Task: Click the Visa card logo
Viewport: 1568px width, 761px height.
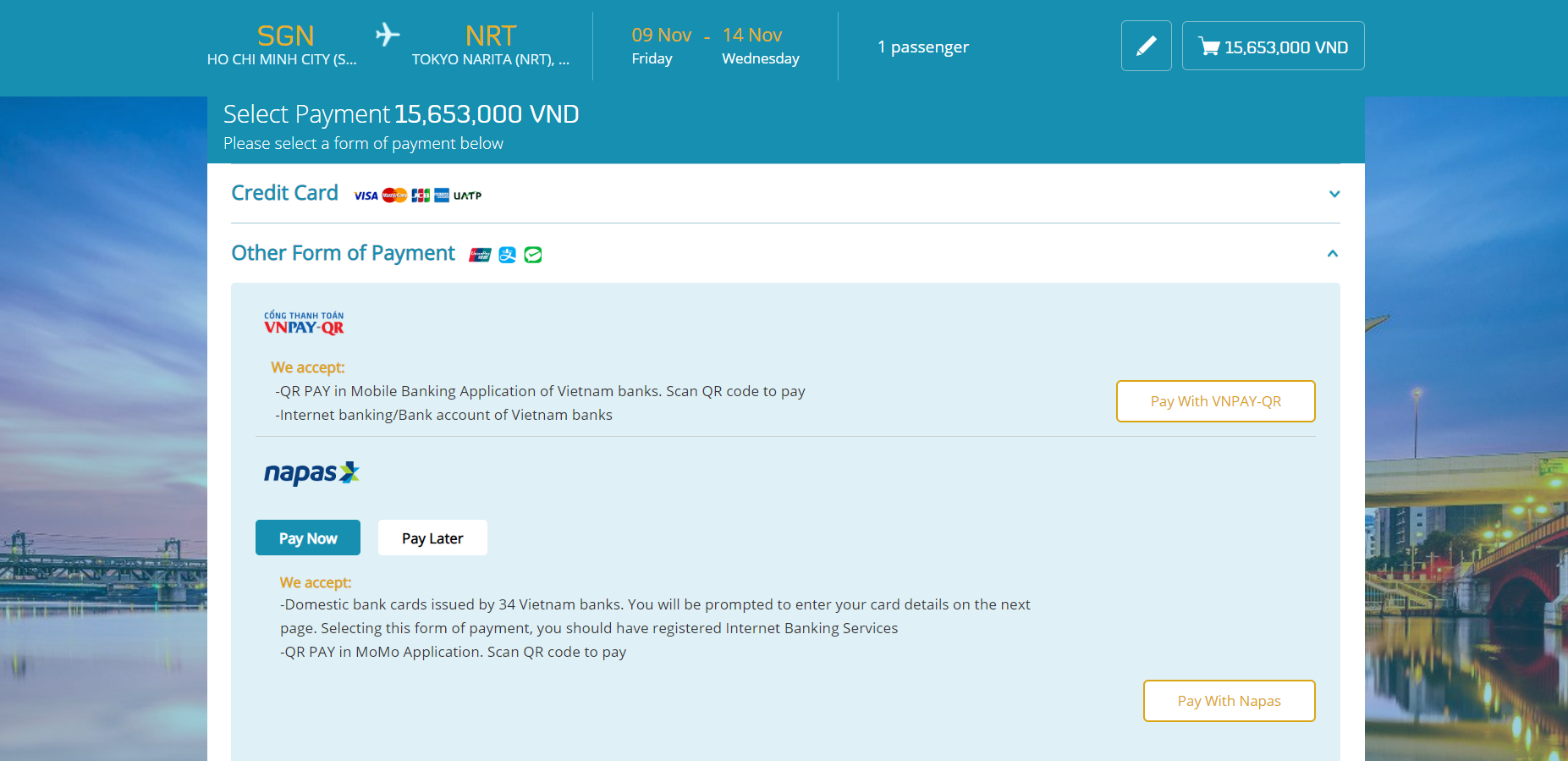Action: tap(366, 196)
